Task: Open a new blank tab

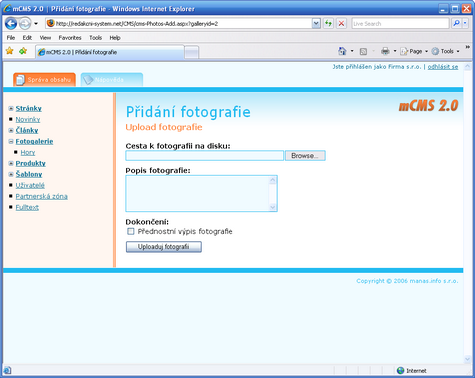Action: [x=192, y=53]
